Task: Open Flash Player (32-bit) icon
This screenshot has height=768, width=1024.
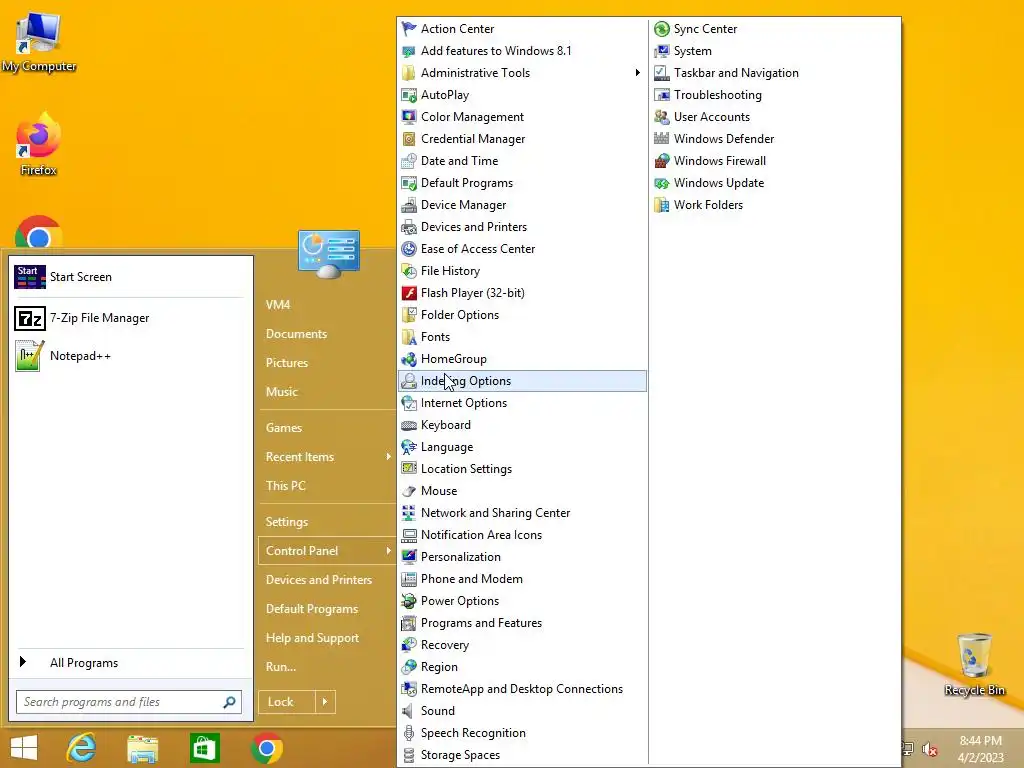Action: [409, 293]
